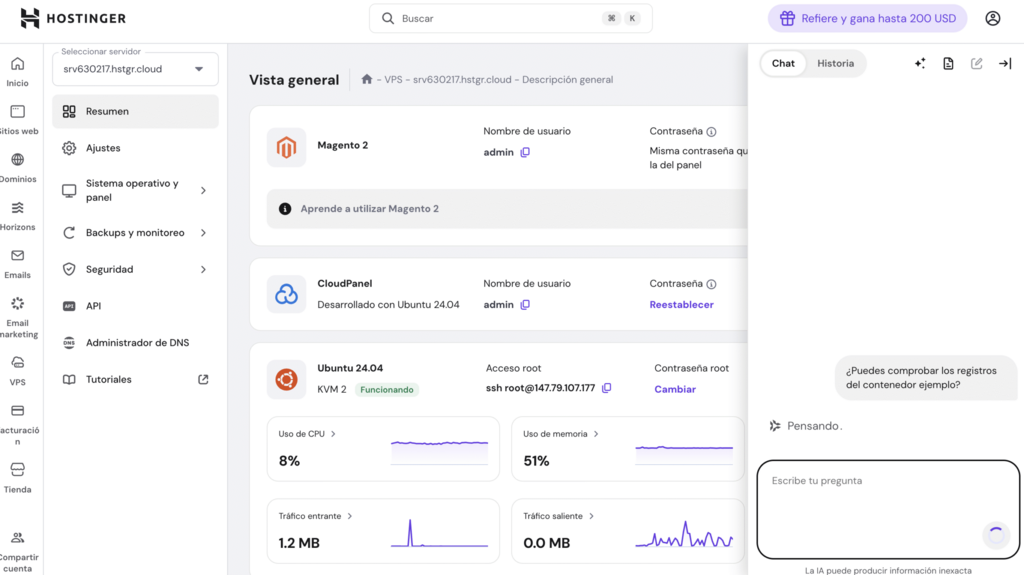Open Dominios globe icon

(18, 159)
